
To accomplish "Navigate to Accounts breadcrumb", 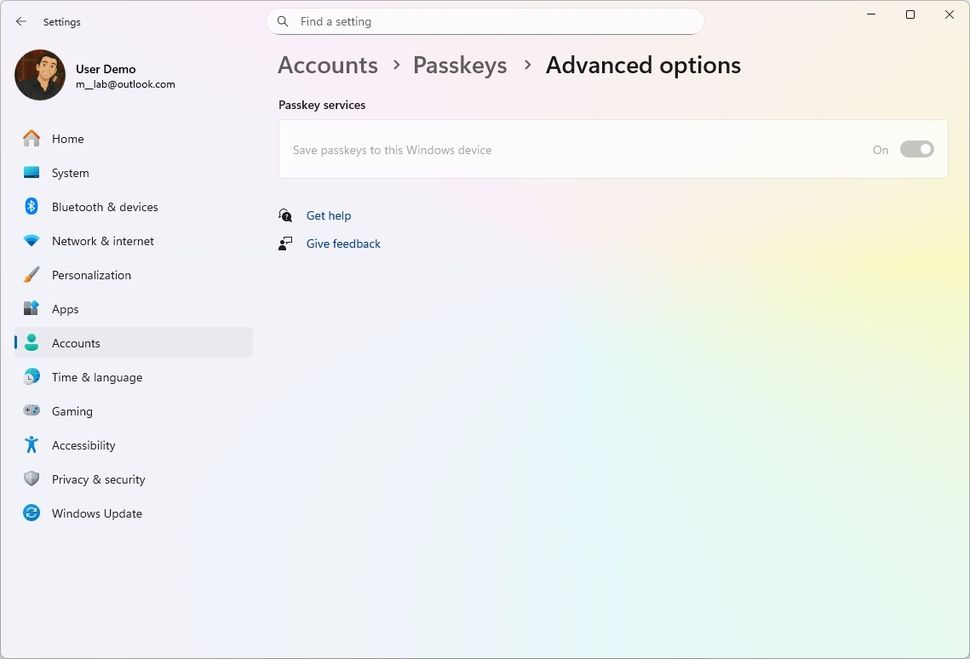I will pyautogui.click(x=327, y=65).
